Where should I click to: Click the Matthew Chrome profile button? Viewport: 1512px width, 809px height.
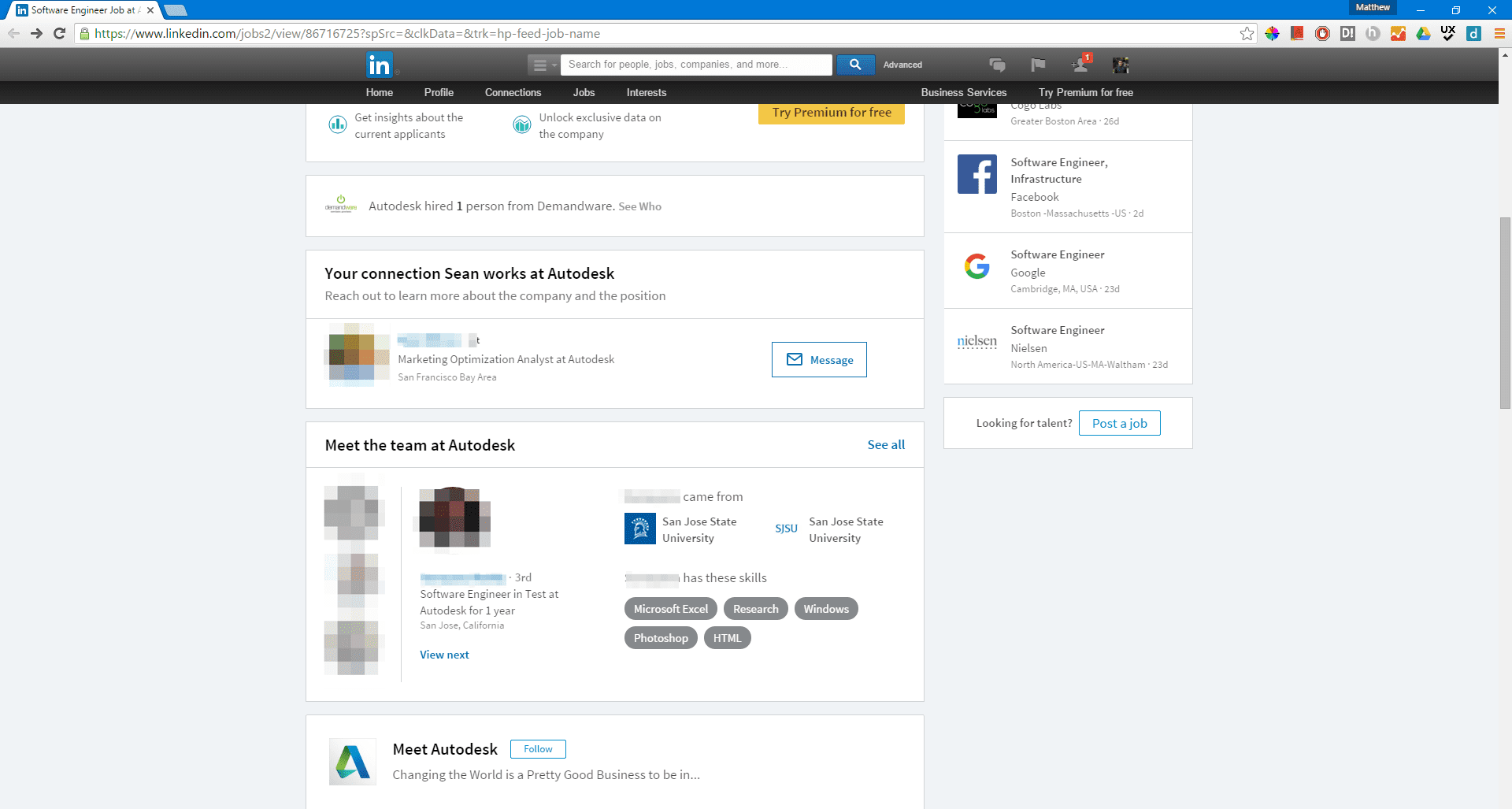(1372, 7)
